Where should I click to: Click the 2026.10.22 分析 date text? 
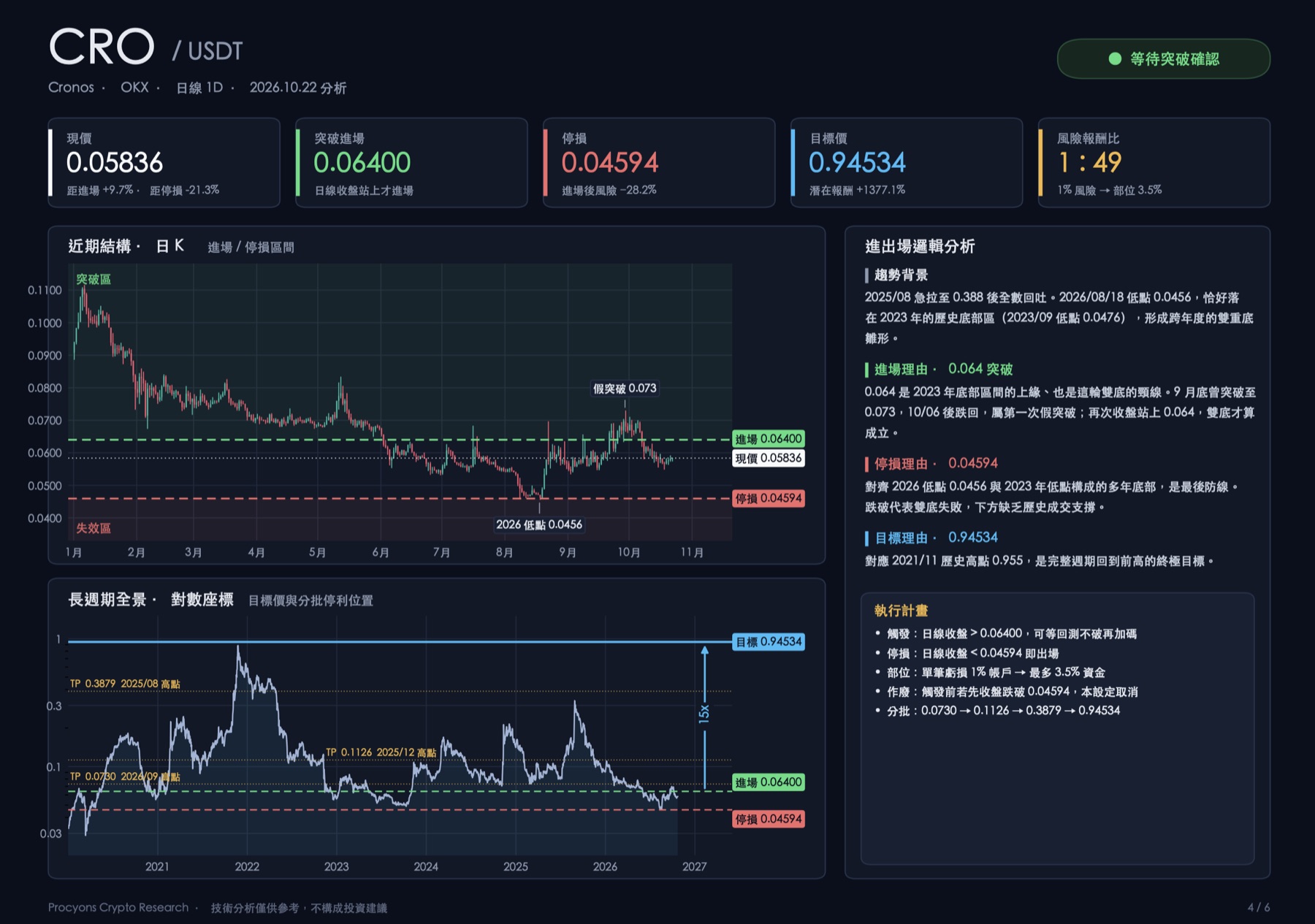[298, 88]
